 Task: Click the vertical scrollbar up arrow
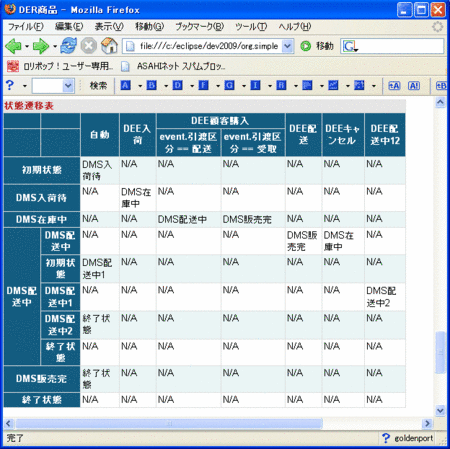pyautogui.click(x=440, y=102)
